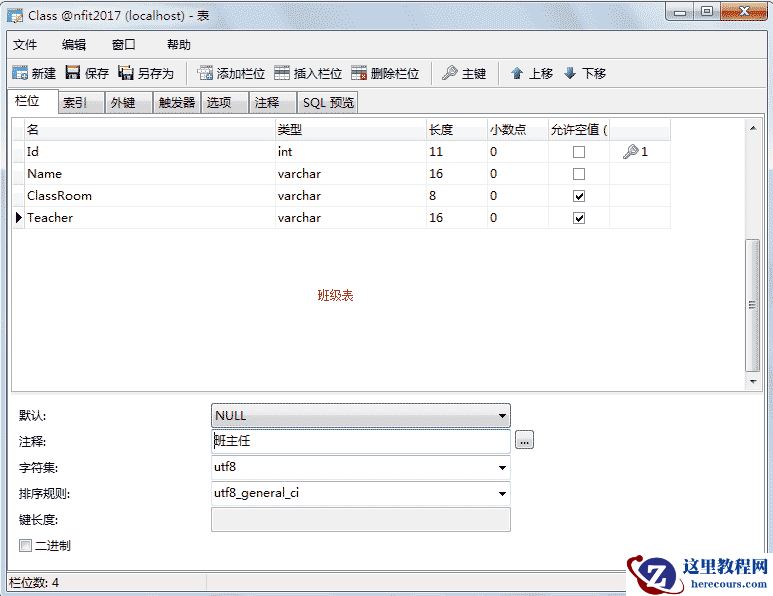Switch to the 注释 tab

pos(272,103)
